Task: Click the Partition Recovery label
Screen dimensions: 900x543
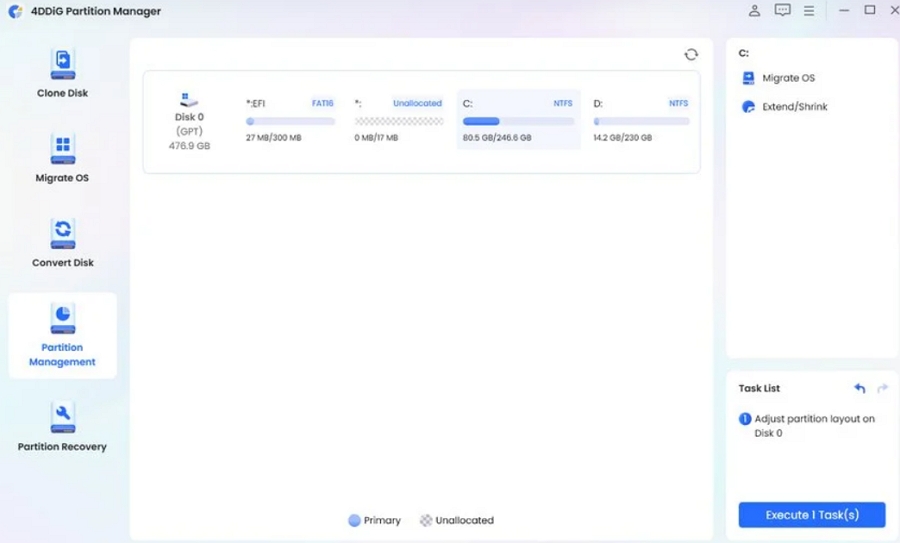Action: (x=63, y=447)
